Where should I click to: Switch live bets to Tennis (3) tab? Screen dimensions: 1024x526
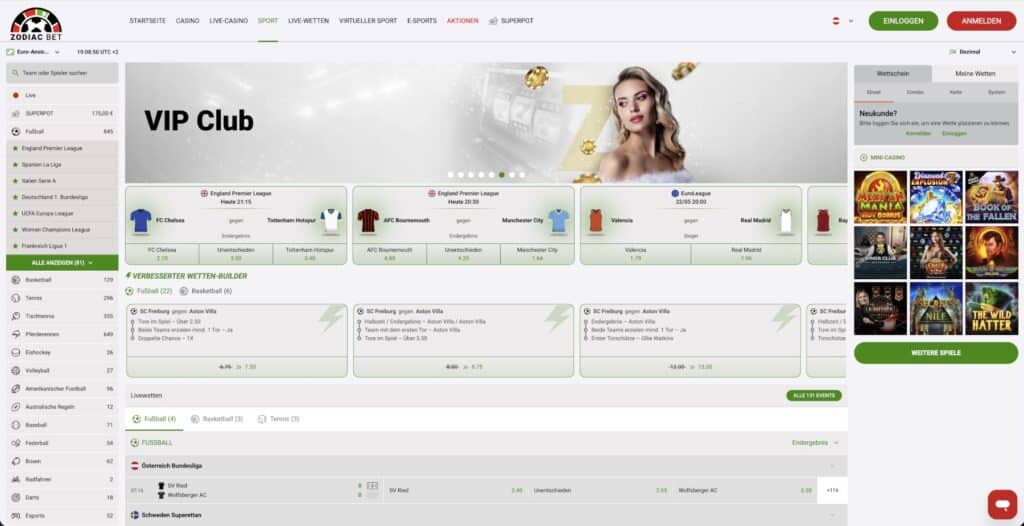(x=279, y=419)
